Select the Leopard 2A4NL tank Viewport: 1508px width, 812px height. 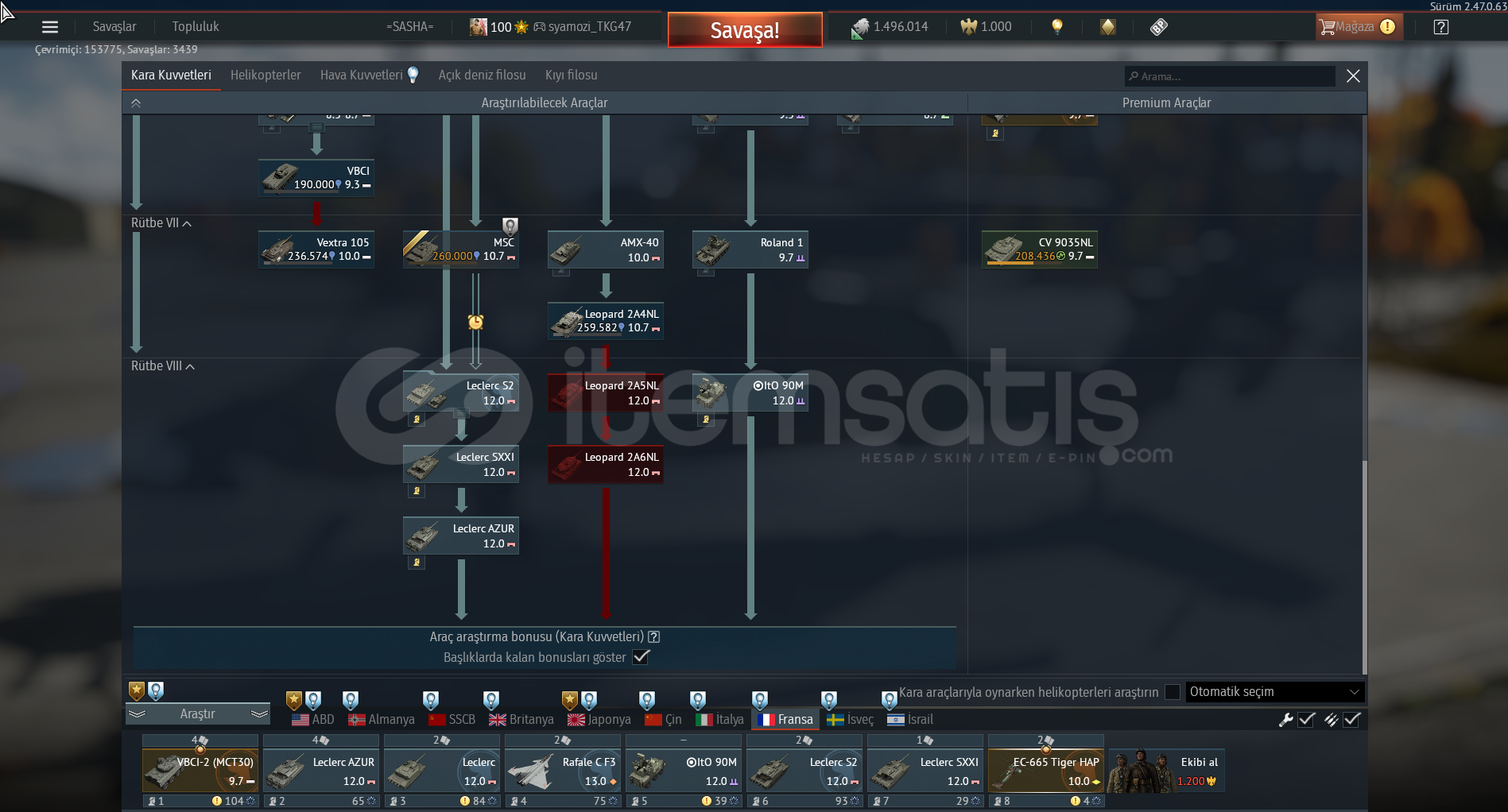606,321
